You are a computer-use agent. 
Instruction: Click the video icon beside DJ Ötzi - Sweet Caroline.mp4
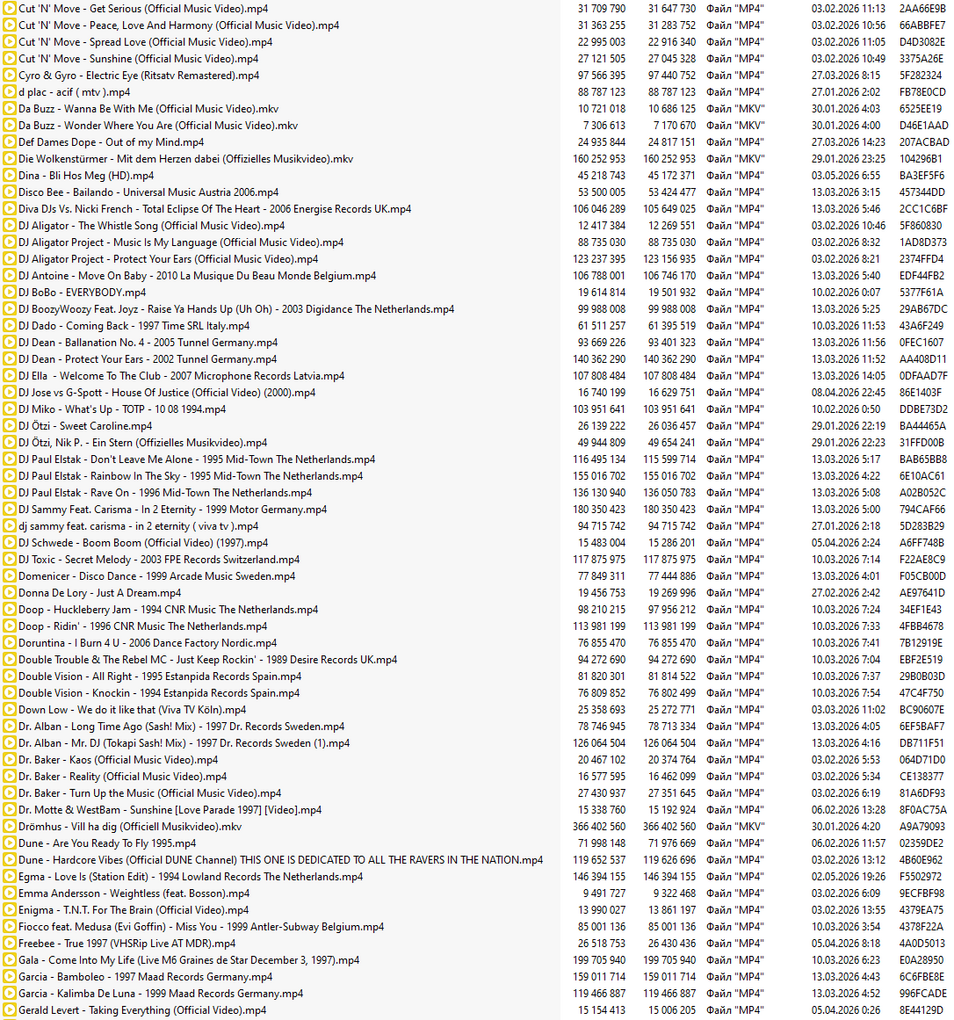[x=9, y=426]
